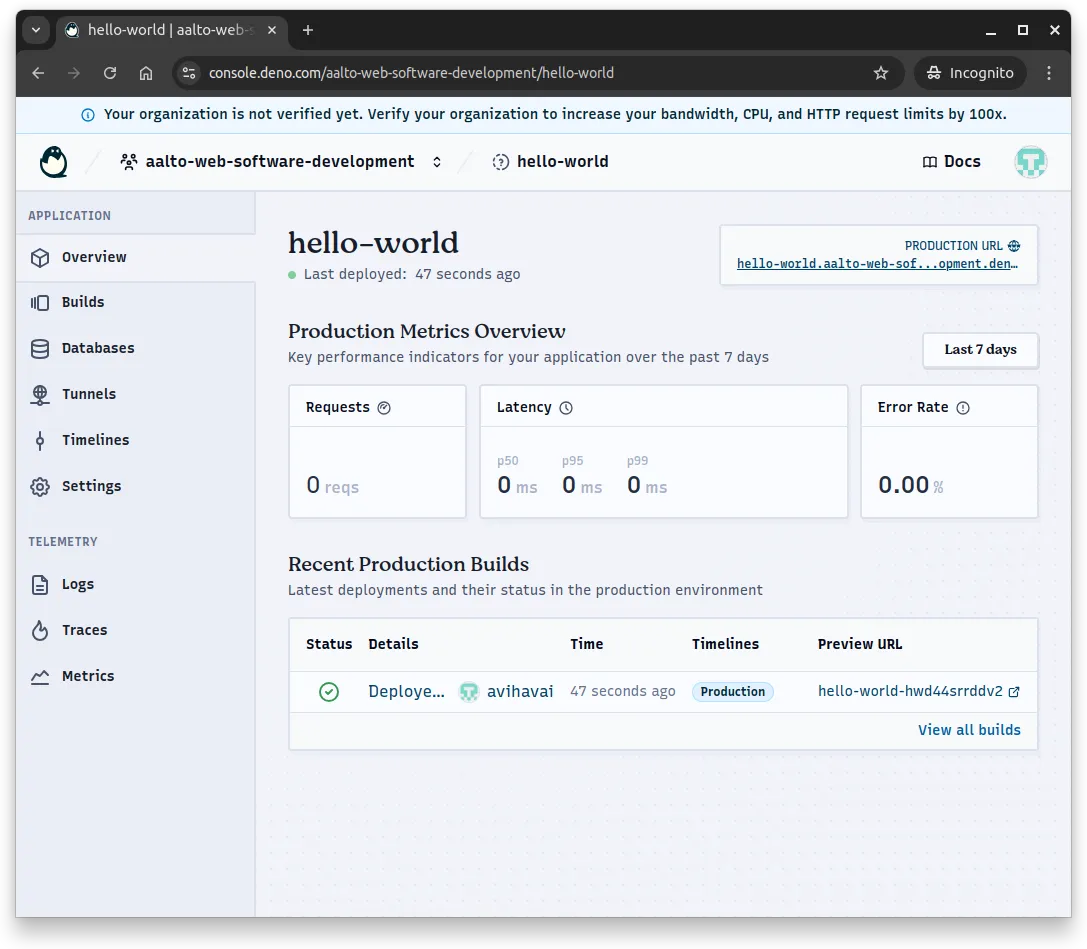Viewport: 1087px width, 949px height.
Task: Open Traces via the flame icon
Action: pyautogui.click(x=40, y=630)
